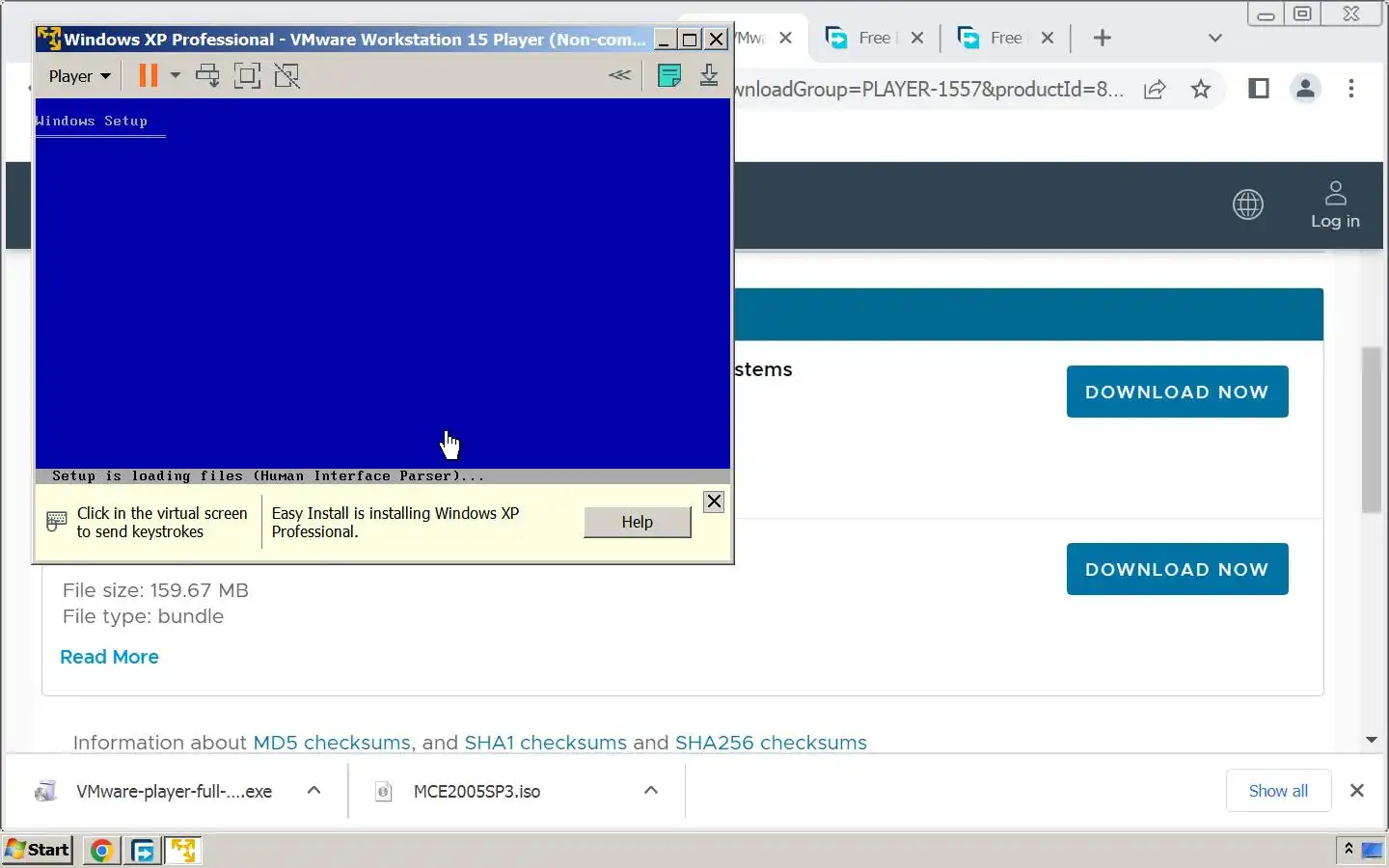Click the VMware Player taskbar icon
Image resolution: width=1389 pixels, height=868 pixels.
click(182, 851)
